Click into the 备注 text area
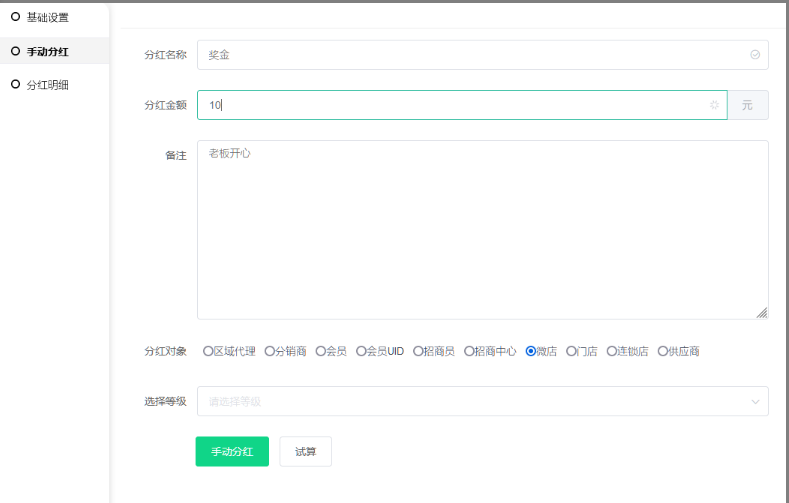This screenshot has height=503, width=789. click(x=482, y=230)
